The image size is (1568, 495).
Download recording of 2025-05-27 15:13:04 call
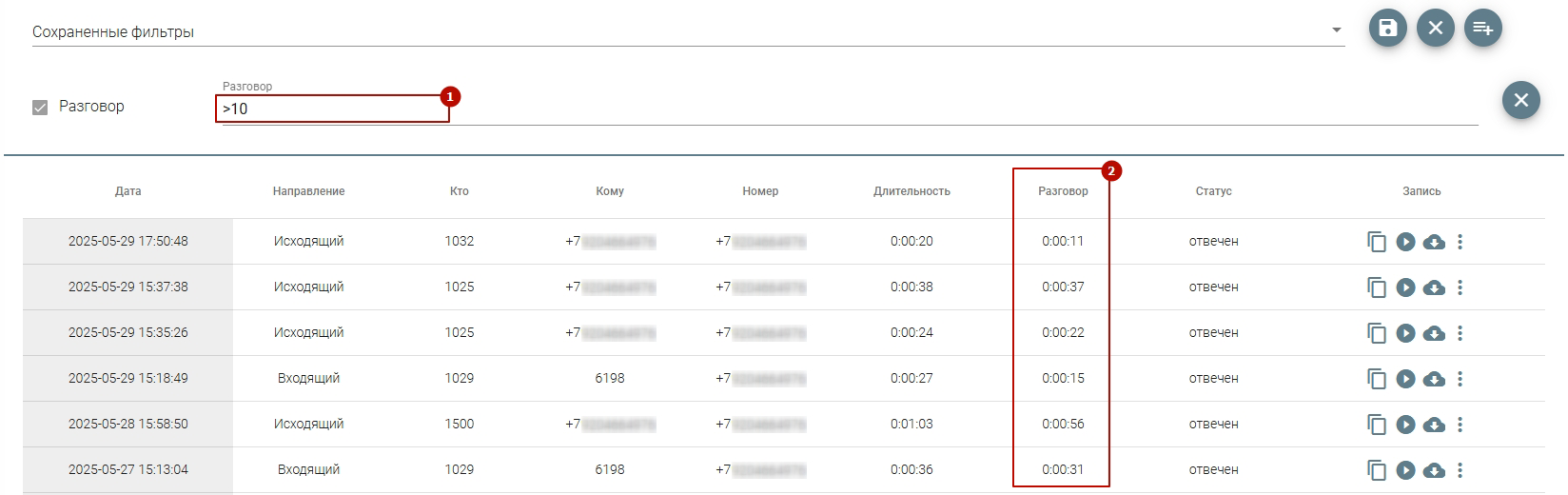point(1434,470)
